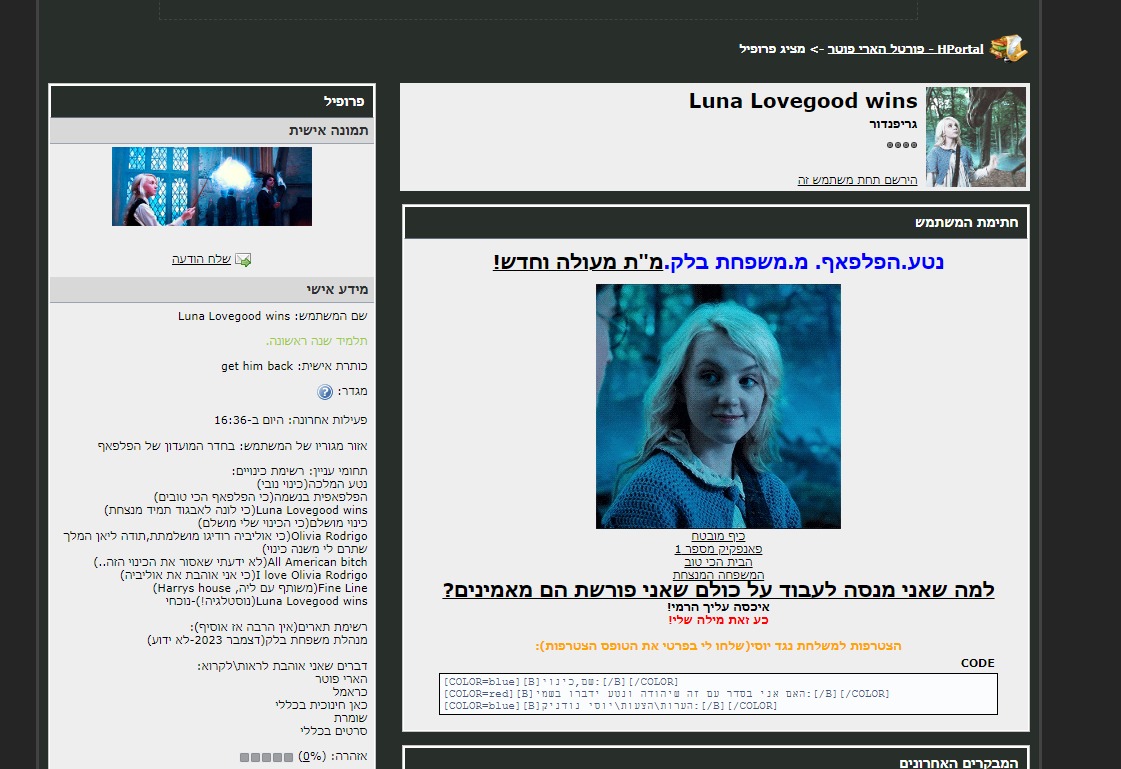Click the gender question mark icon

coord(325,392)
